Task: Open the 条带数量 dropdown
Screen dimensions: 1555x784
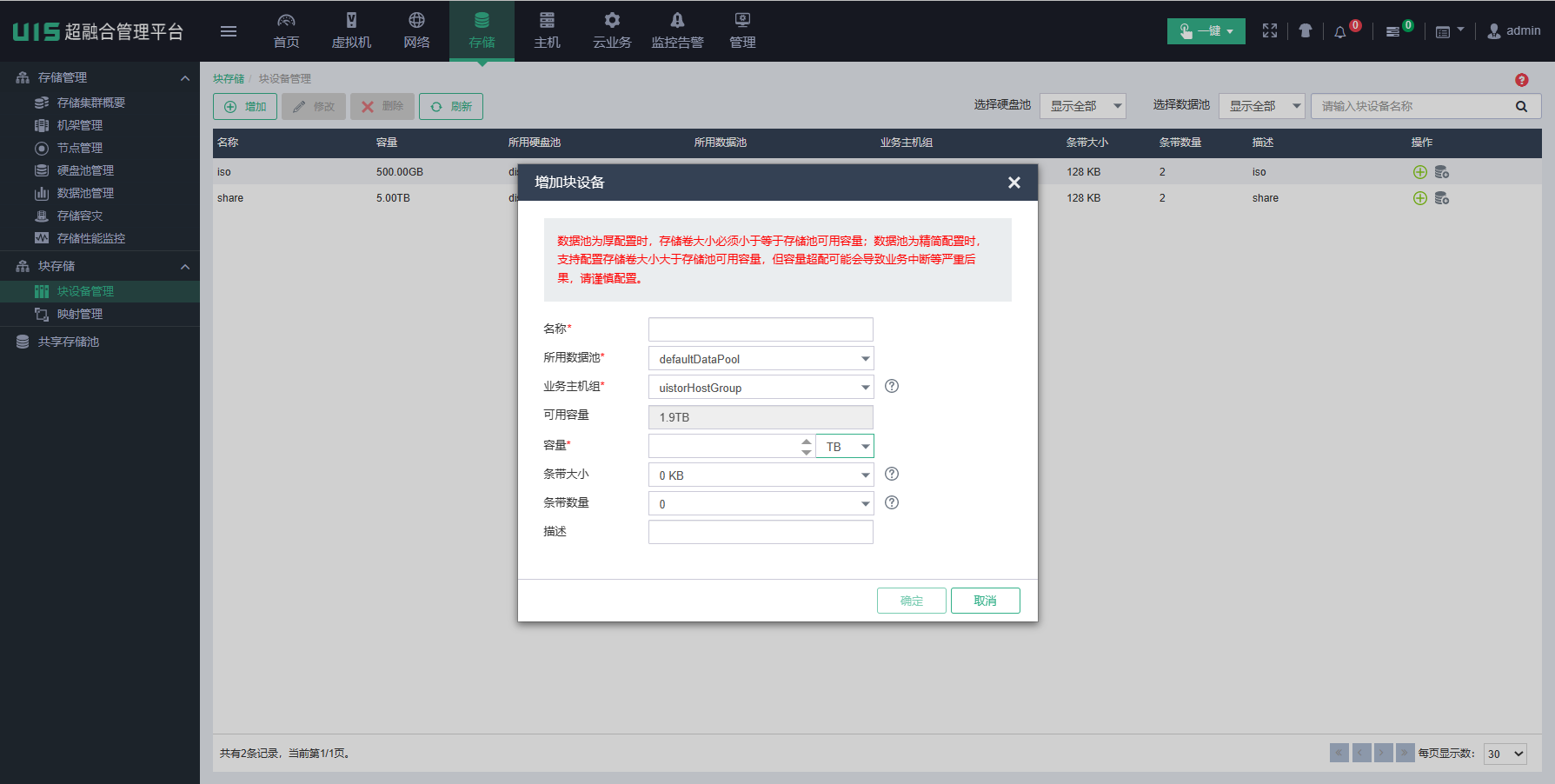Action: pos(761,504)
